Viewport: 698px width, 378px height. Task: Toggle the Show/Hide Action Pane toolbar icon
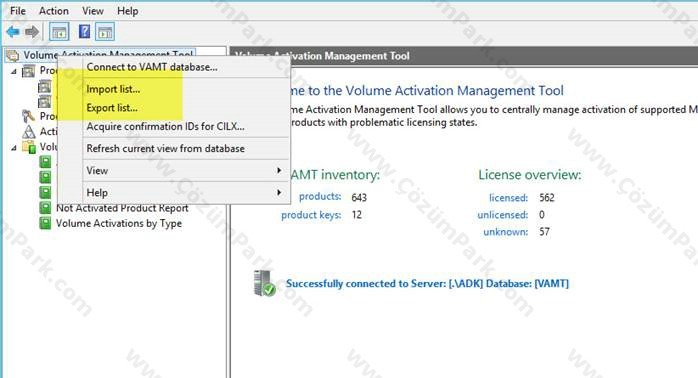tap(105, 32)
